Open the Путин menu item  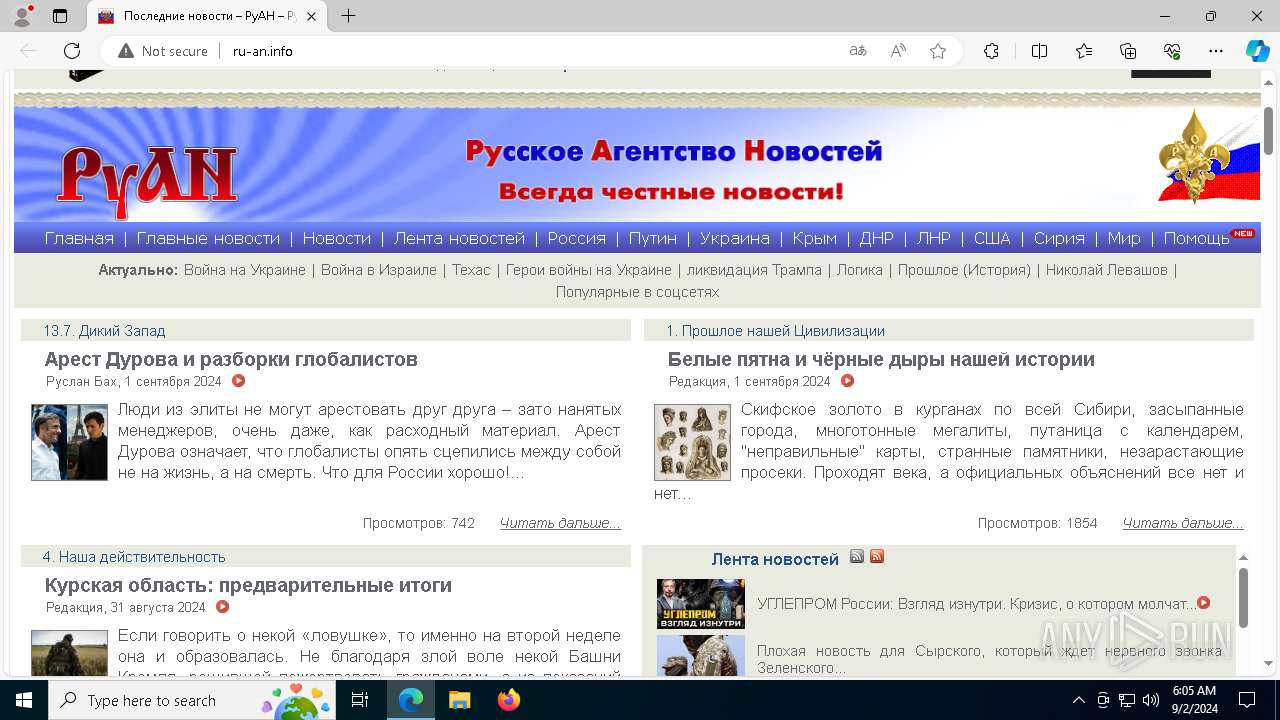point(652,238)
